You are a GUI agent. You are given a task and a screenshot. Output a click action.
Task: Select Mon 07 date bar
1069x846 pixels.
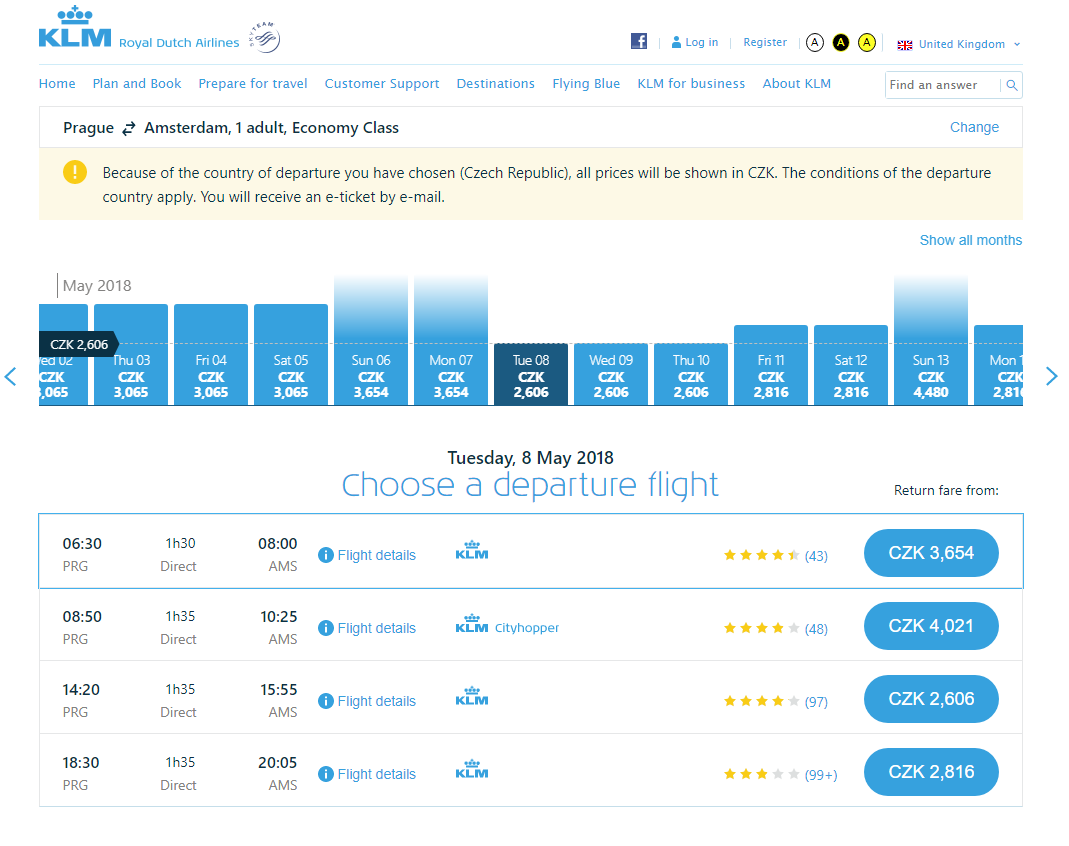(451, 341)
